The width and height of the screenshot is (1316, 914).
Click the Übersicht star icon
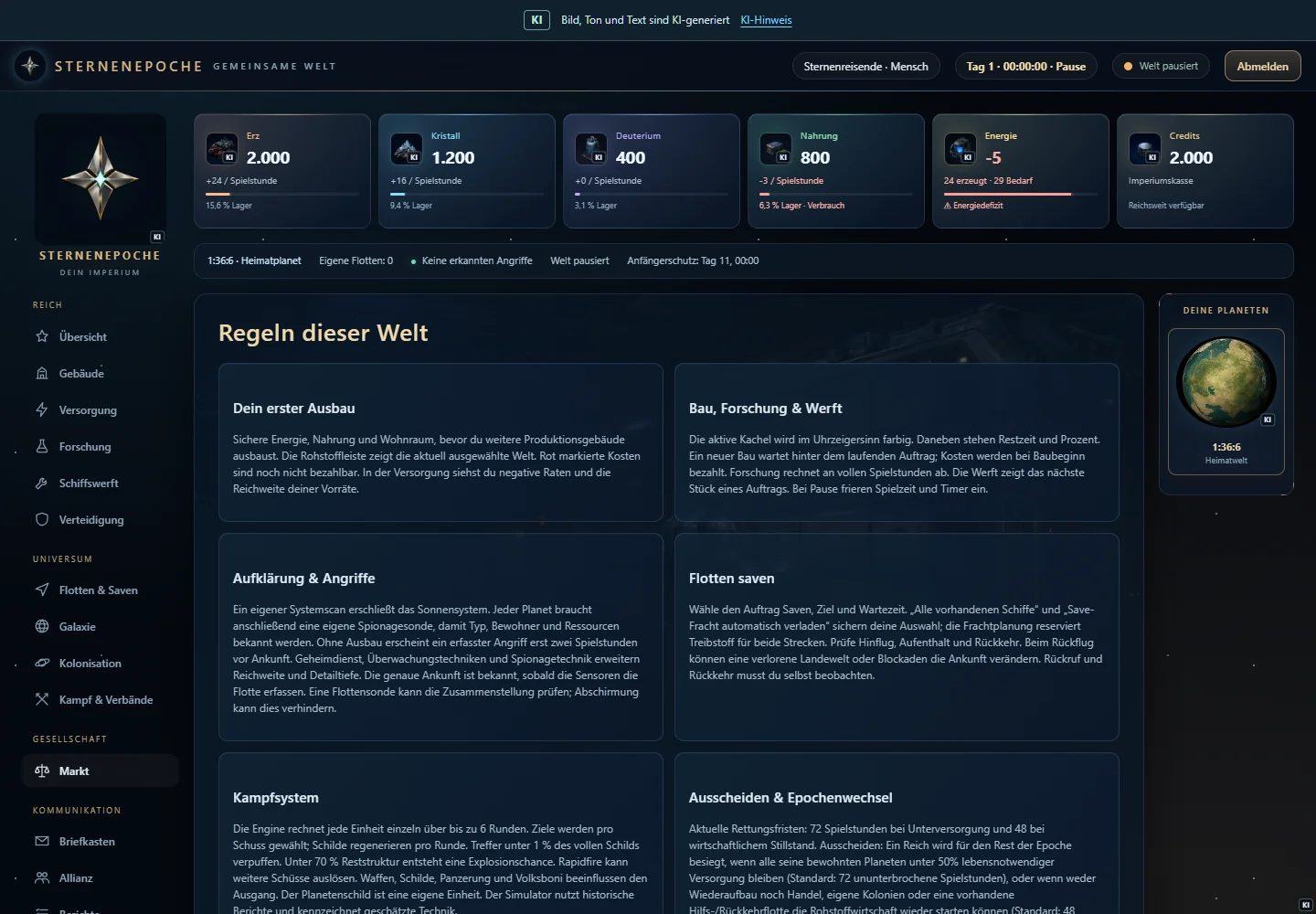tap(42, 336)
